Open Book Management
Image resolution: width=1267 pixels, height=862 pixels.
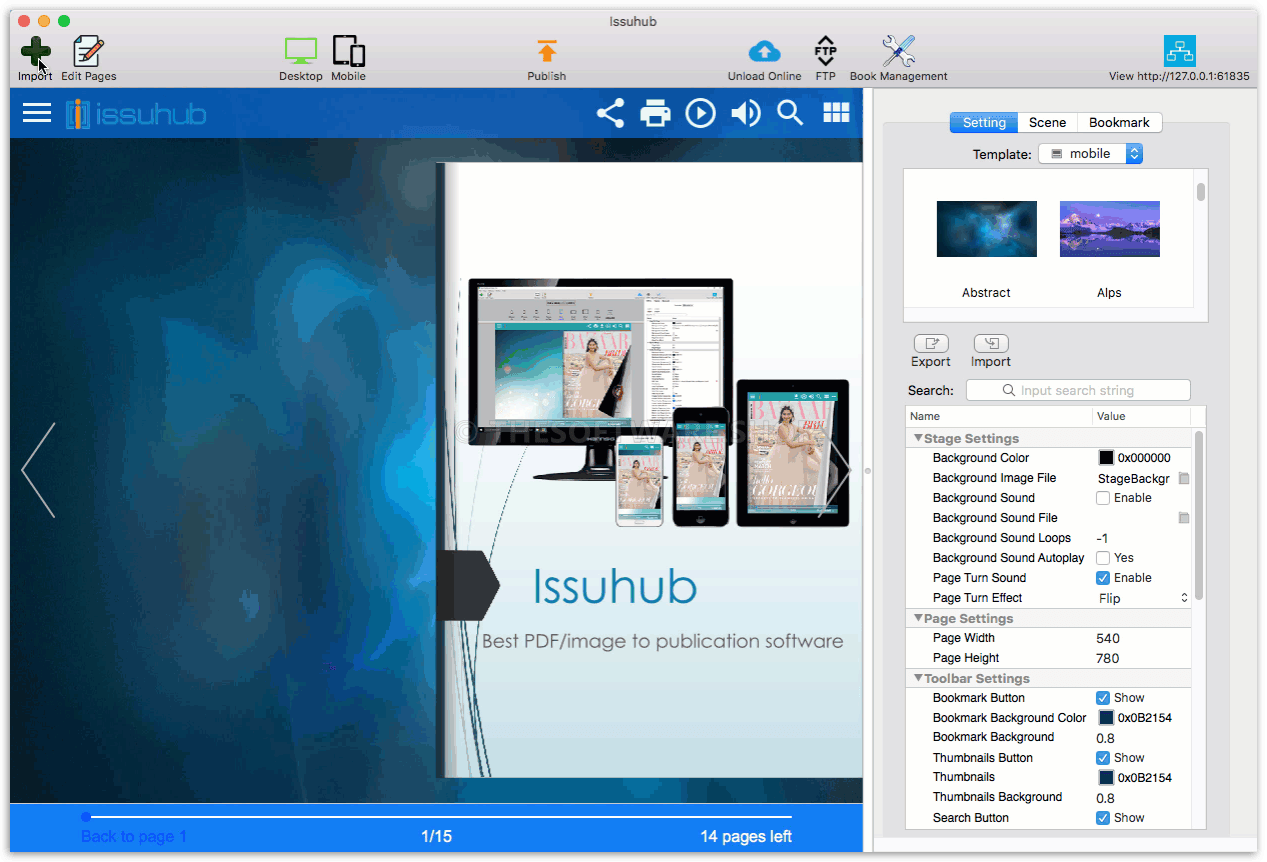click(x=897, y=50)
